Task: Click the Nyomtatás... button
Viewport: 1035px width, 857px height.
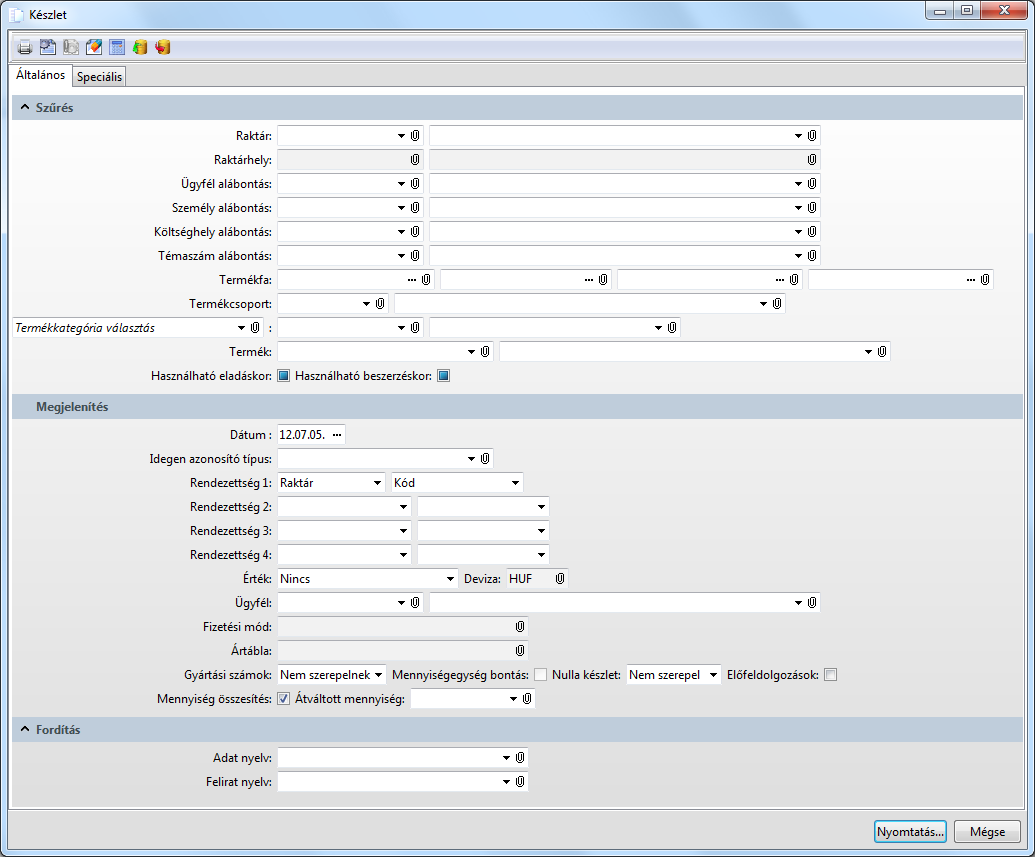Action: 909,832
